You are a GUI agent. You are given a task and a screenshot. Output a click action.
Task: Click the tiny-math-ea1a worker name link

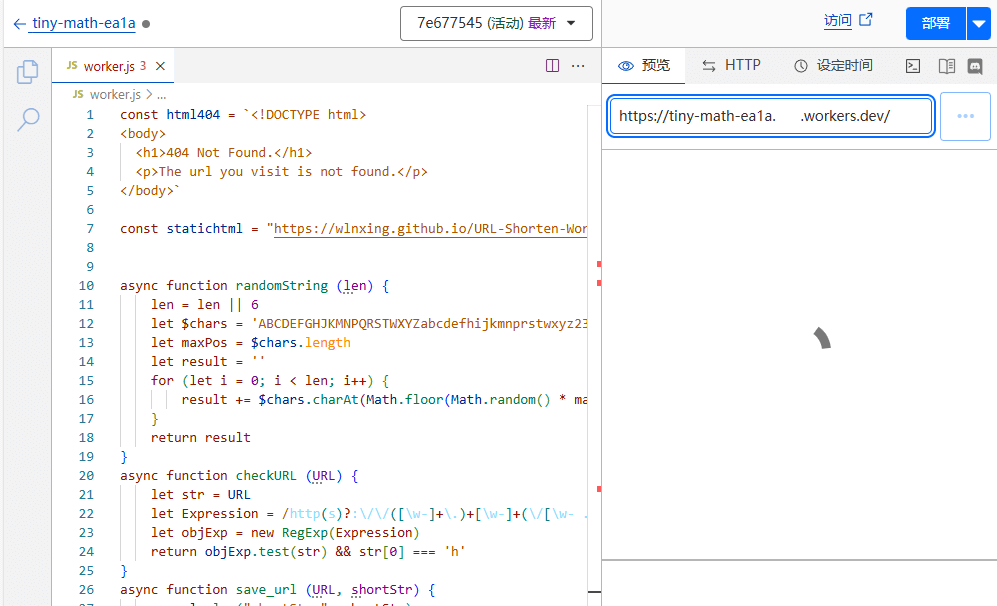[x=83, y=24]
